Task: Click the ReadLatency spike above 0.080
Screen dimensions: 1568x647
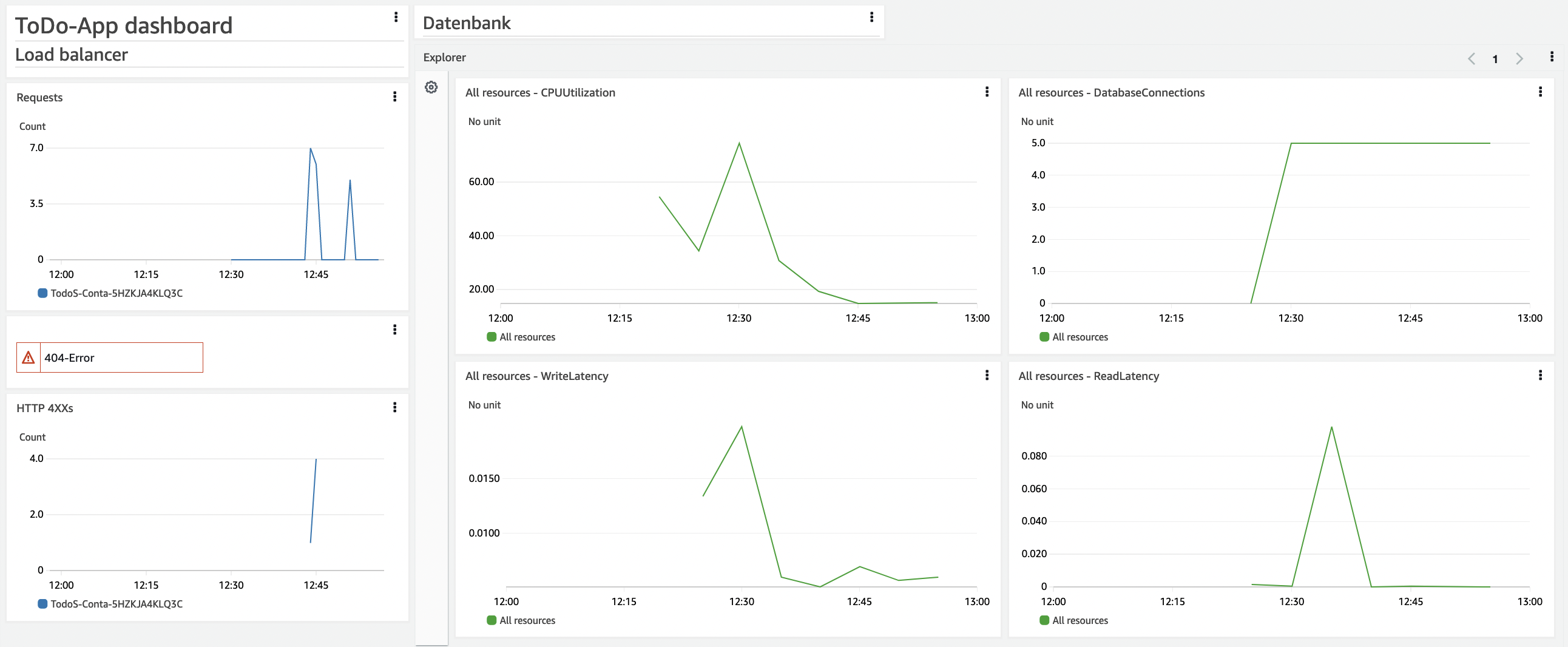Action: pyautogui.click(x=1331, y=428)
